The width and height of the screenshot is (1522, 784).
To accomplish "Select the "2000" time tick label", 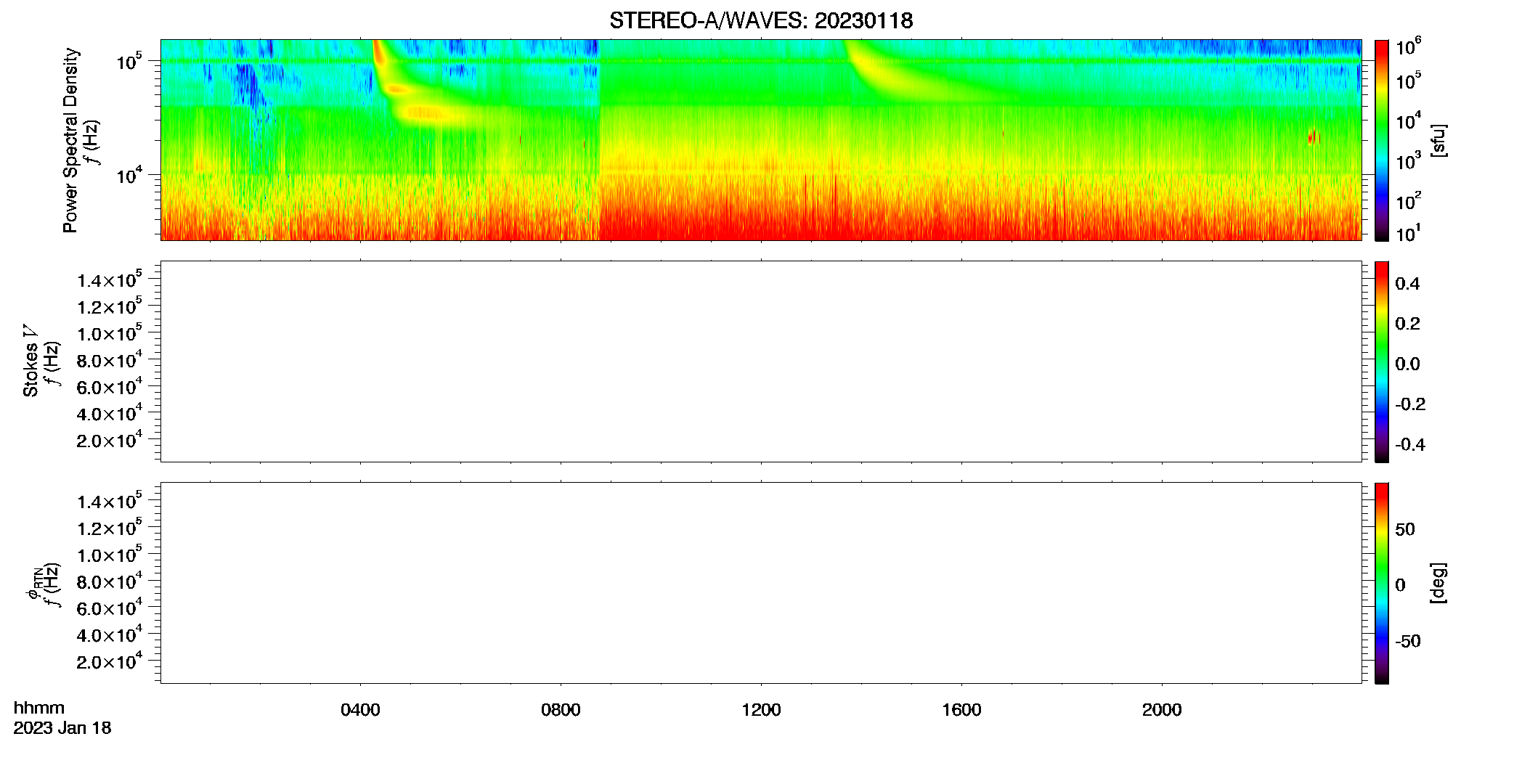I will point(1162,709).
